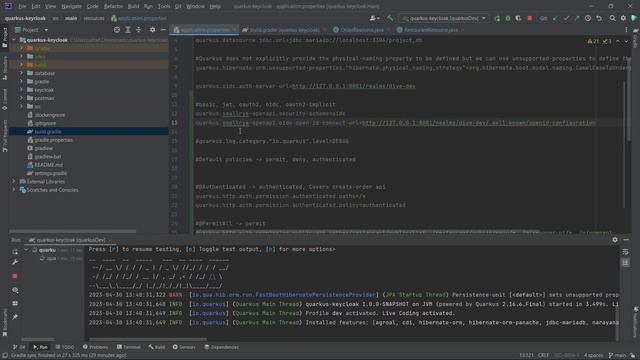The height and width of the screenshot is (360, 640).
Task: Pin the Run tab with pin icon
Action: point(15,317)
